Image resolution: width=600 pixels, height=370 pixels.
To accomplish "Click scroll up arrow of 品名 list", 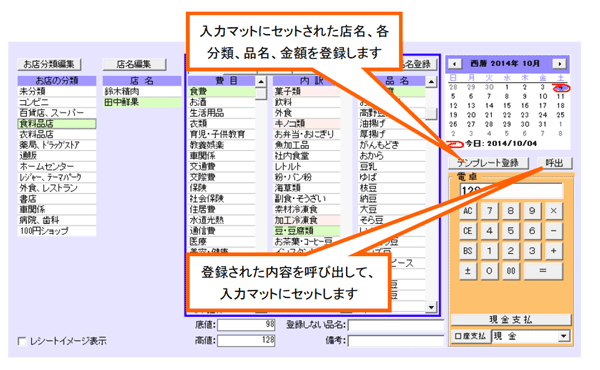I will tap(431, 81).
